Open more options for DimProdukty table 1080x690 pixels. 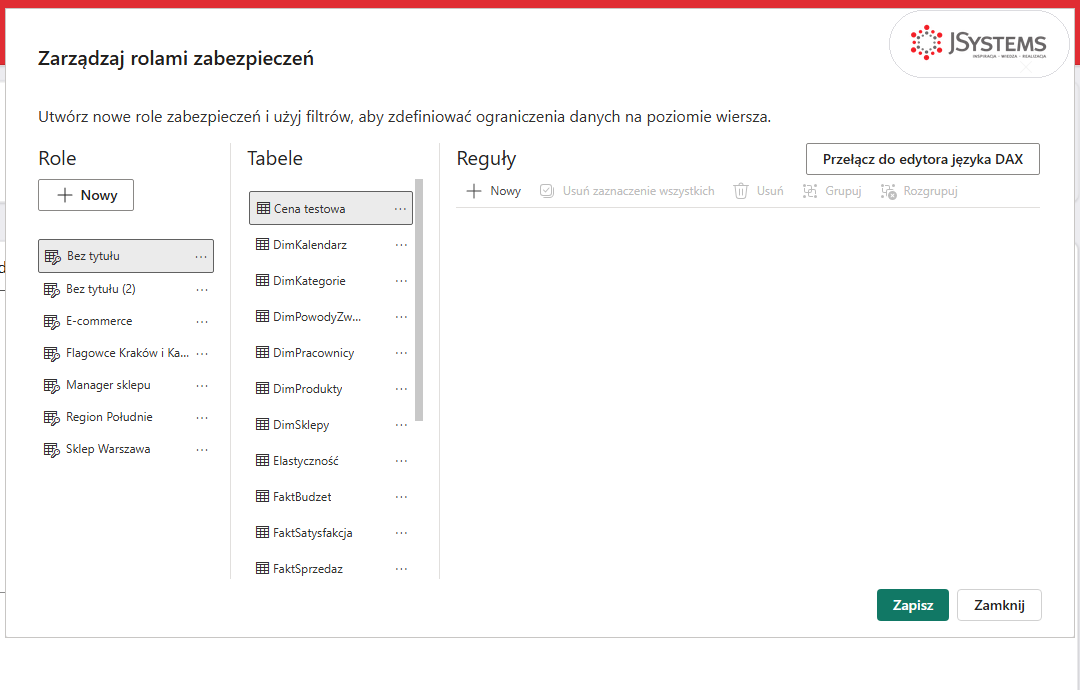pyautogui.click(x=402, y=389)
